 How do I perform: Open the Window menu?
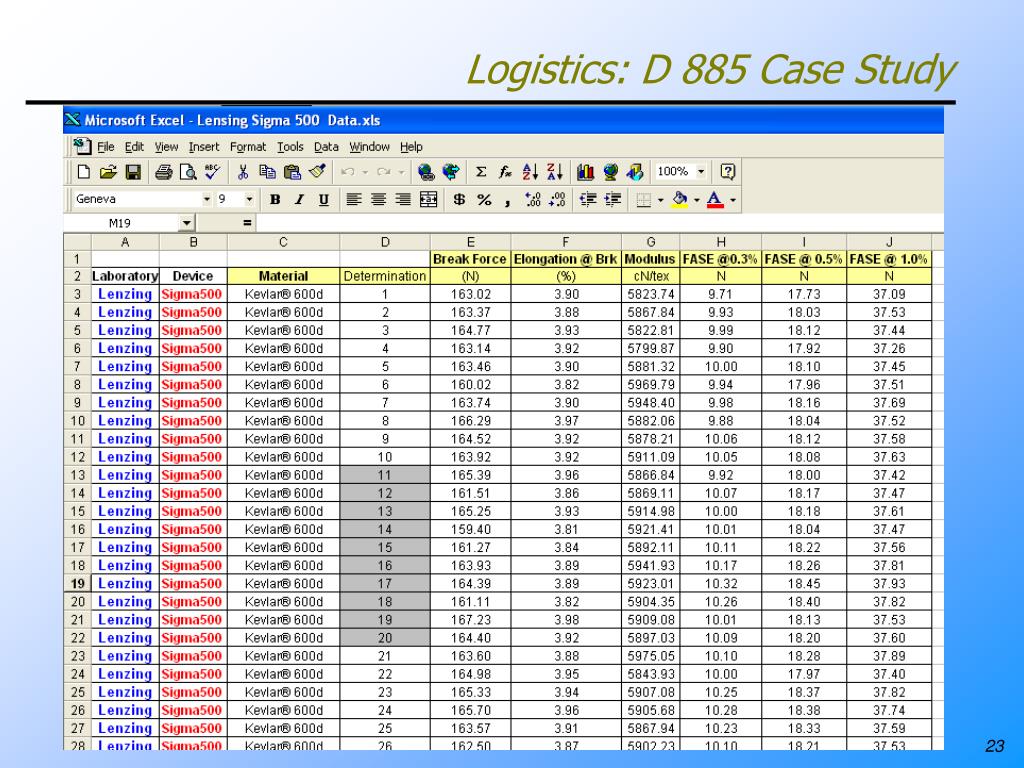coord(369,147)
